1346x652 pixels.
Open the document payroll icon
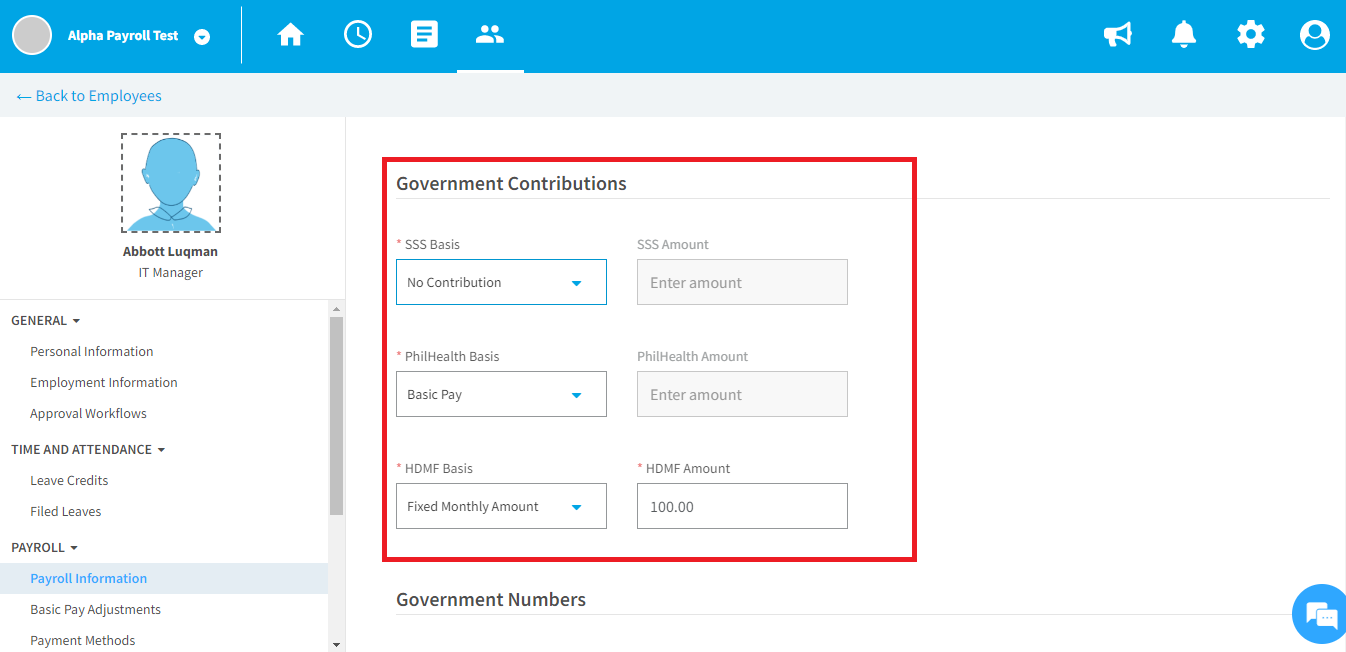click(x=424, y=35)
